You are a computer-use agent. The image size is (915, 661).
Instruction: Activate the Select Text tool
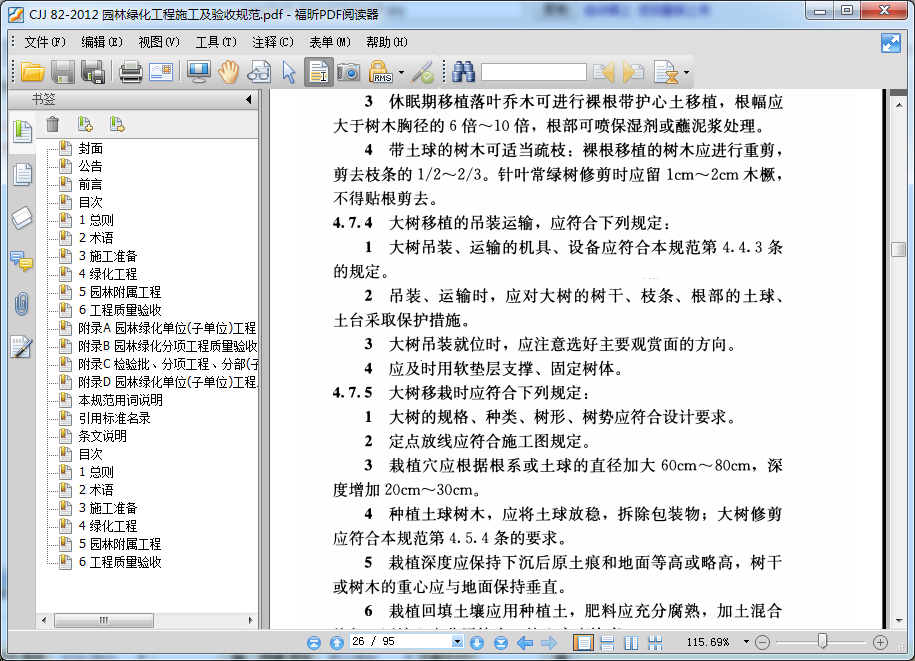(x=319, y=72)
